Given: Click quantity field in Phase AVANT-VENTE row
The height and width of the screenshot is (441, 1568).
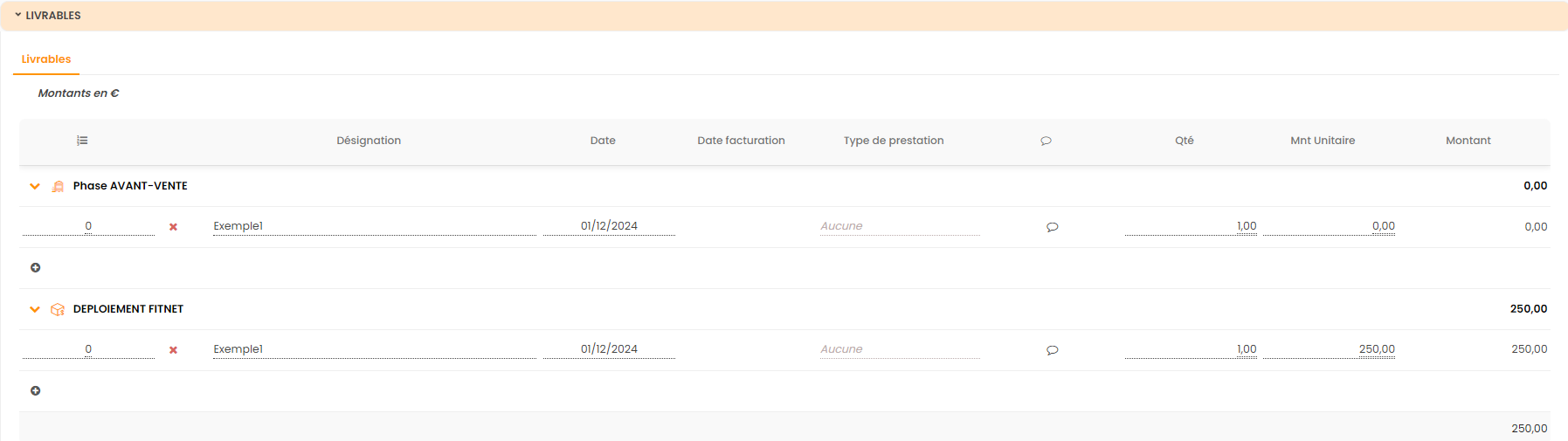Looking at the screenshot, I should pyautogui.click(x=1191, y=226).
